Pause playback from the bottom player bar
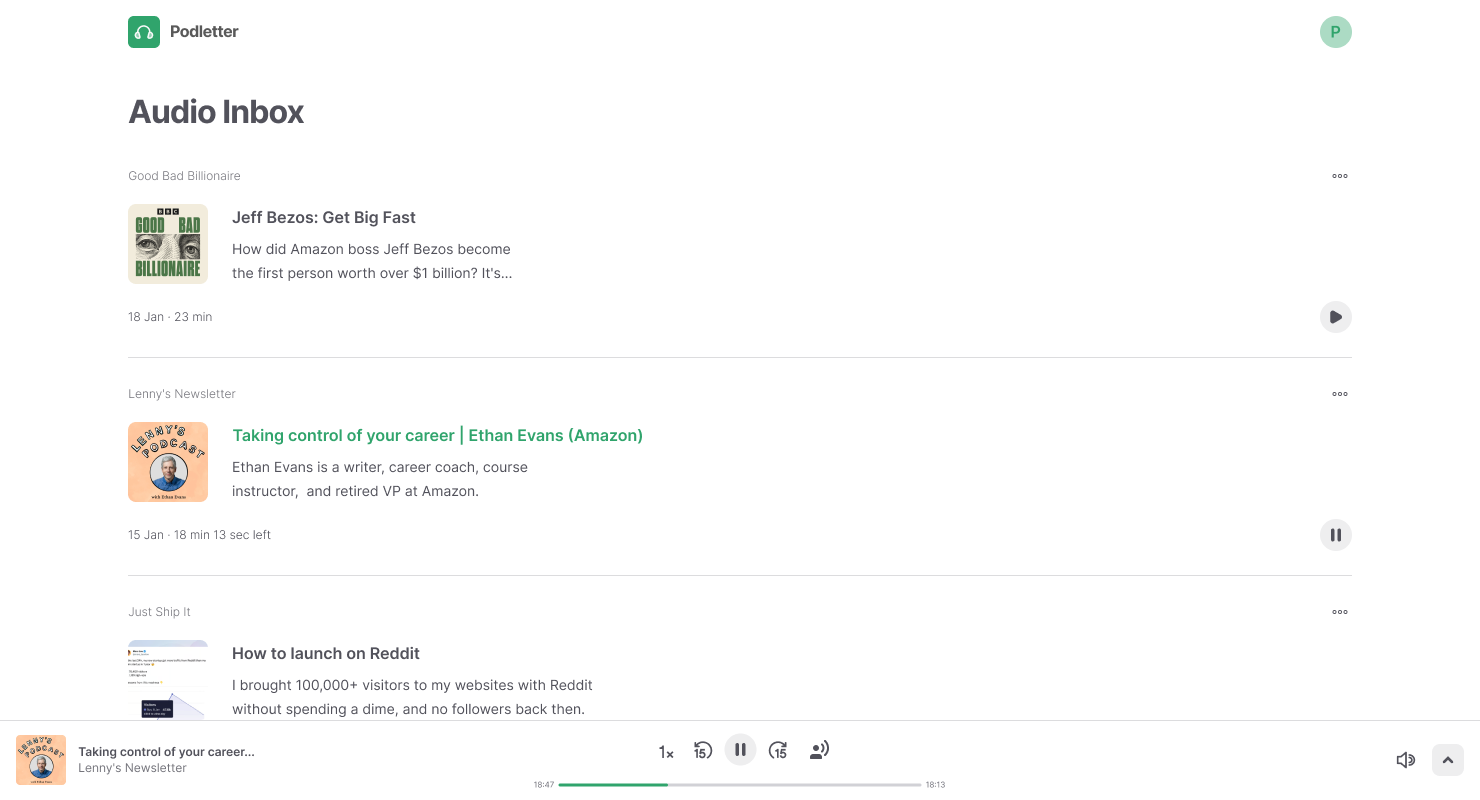The height and width of the screenshot is (800, 1480). point(740,750)
